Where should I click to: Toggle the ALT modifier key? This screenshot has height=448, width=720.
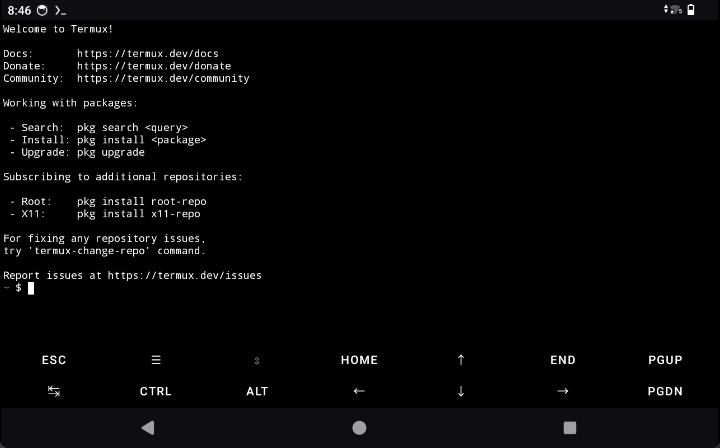point(257,391)
